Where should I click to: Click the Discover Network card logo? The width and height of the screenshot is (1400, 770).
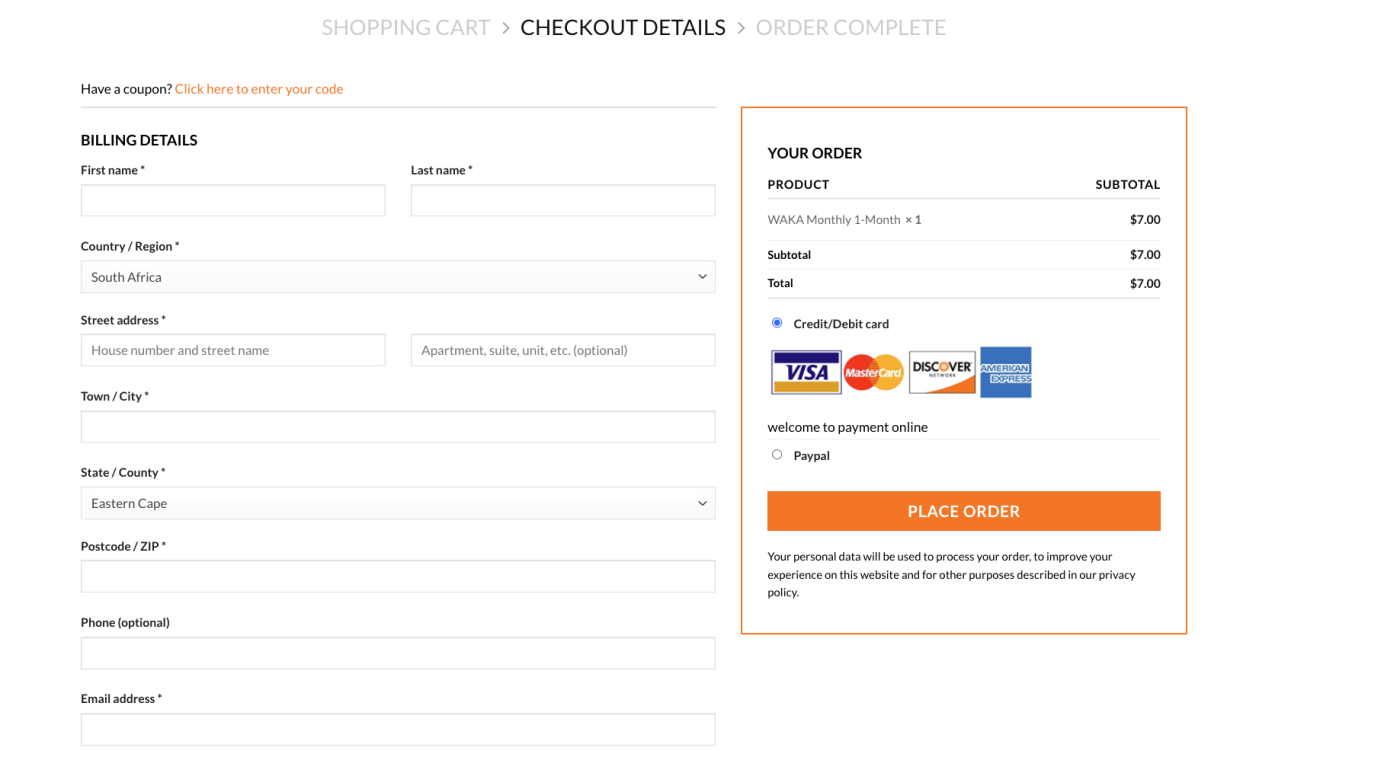(942, 372)
